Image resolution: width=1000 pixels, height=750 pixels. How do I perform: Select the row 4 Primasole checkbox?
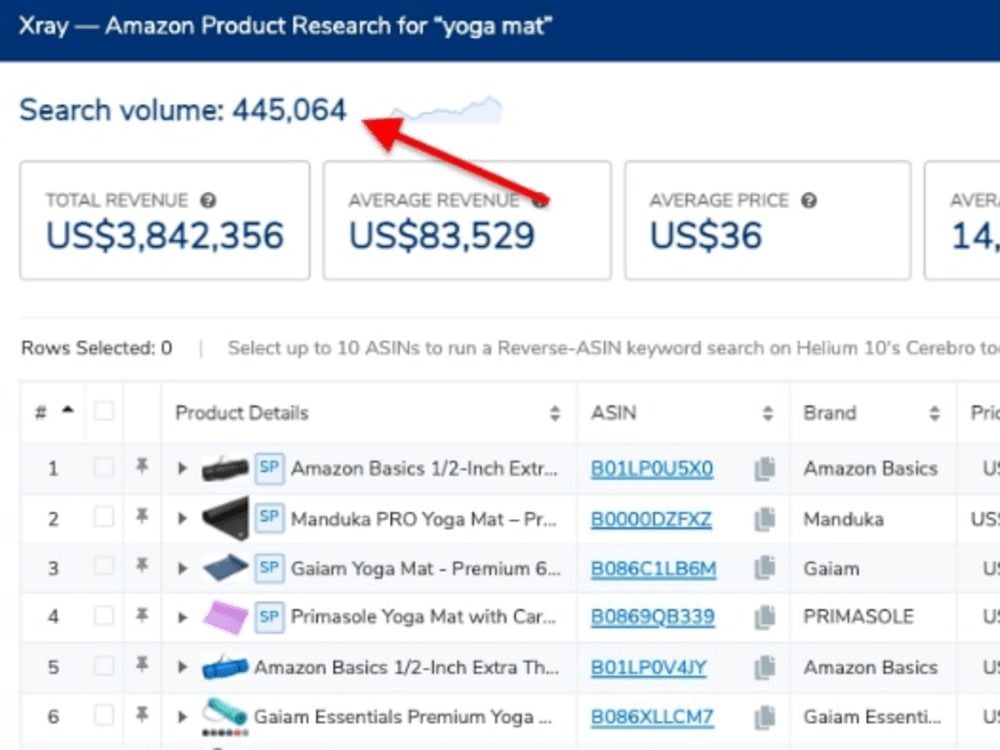(x=103, y=615)
